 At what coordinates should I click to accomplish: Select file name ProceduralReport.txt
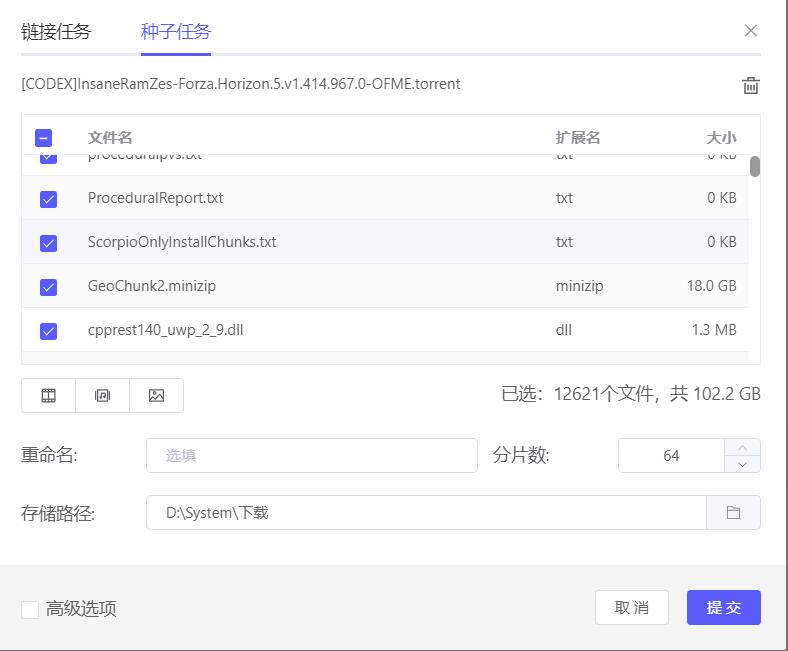[155, 198]
